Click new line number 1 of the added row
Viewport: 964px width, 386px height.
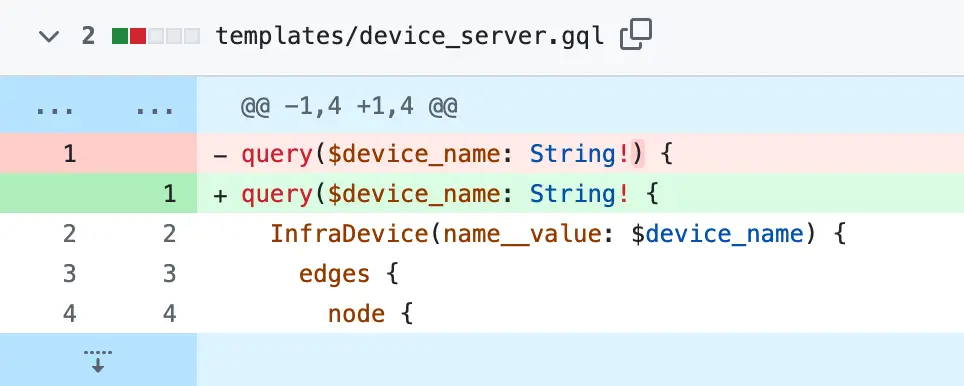170,194
